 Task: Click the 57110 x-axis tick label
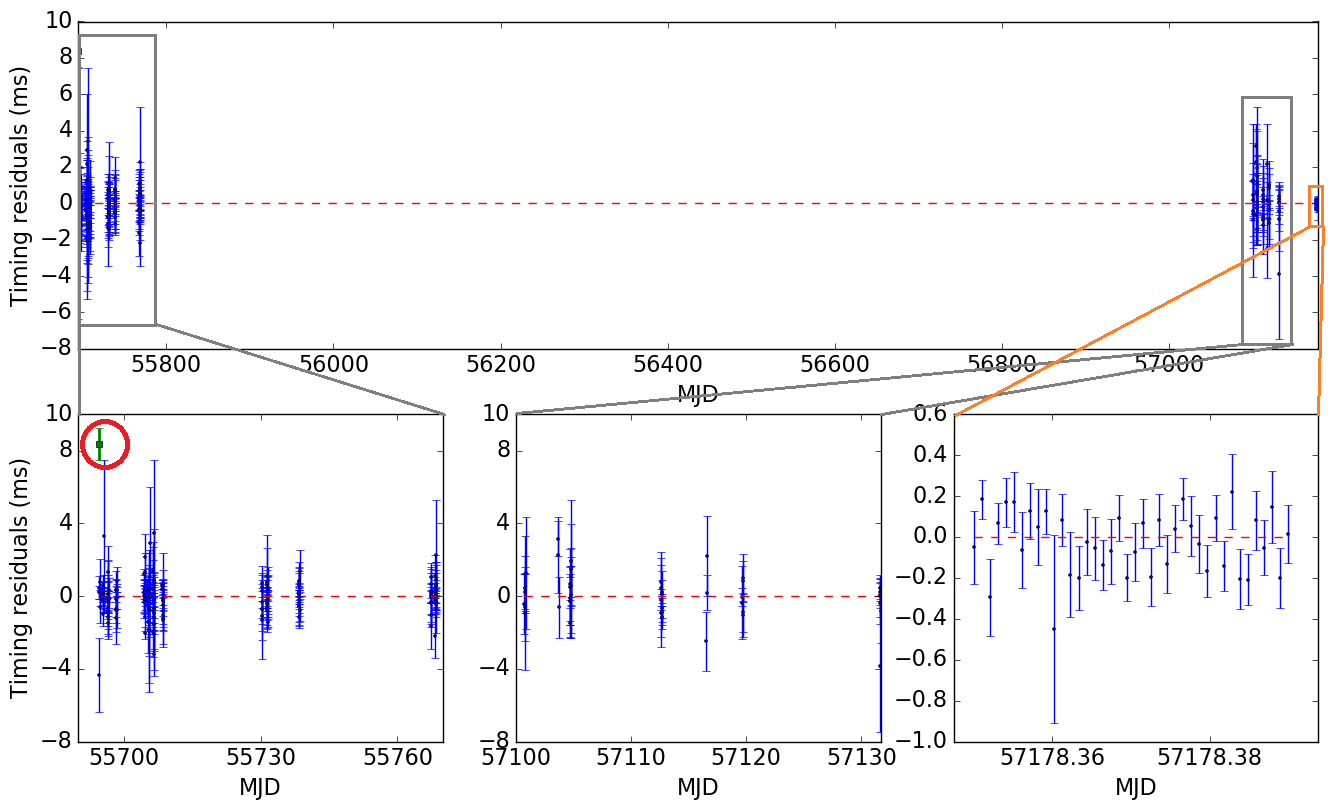(x=632, y=758)
